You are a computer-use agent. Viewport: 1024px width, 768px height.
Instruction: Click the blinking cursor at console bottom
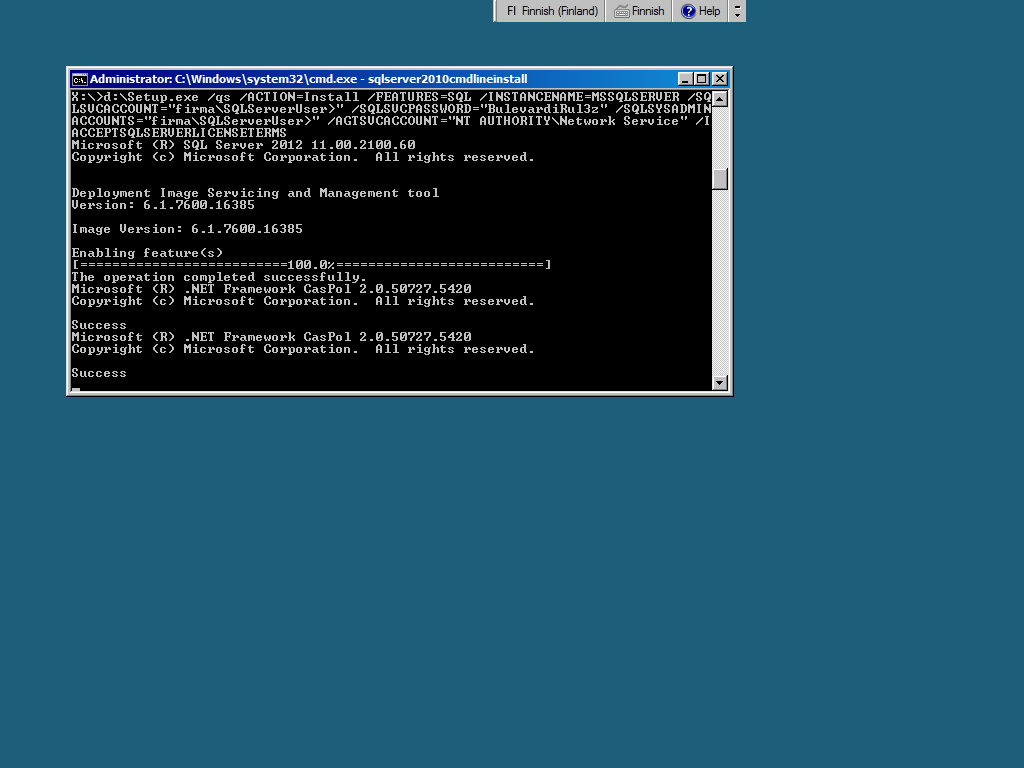click(76, 389)
